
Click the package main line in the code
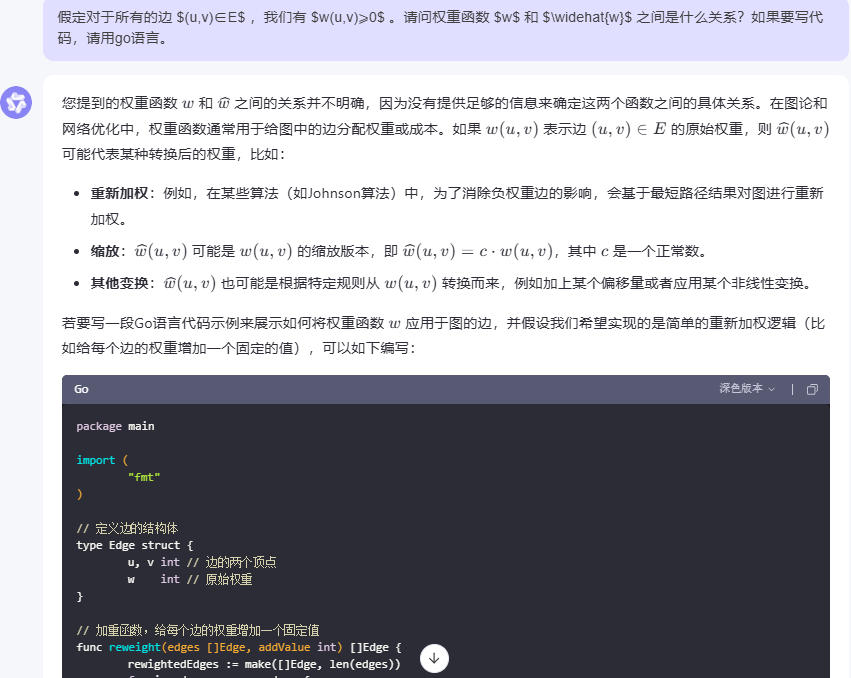117,425
